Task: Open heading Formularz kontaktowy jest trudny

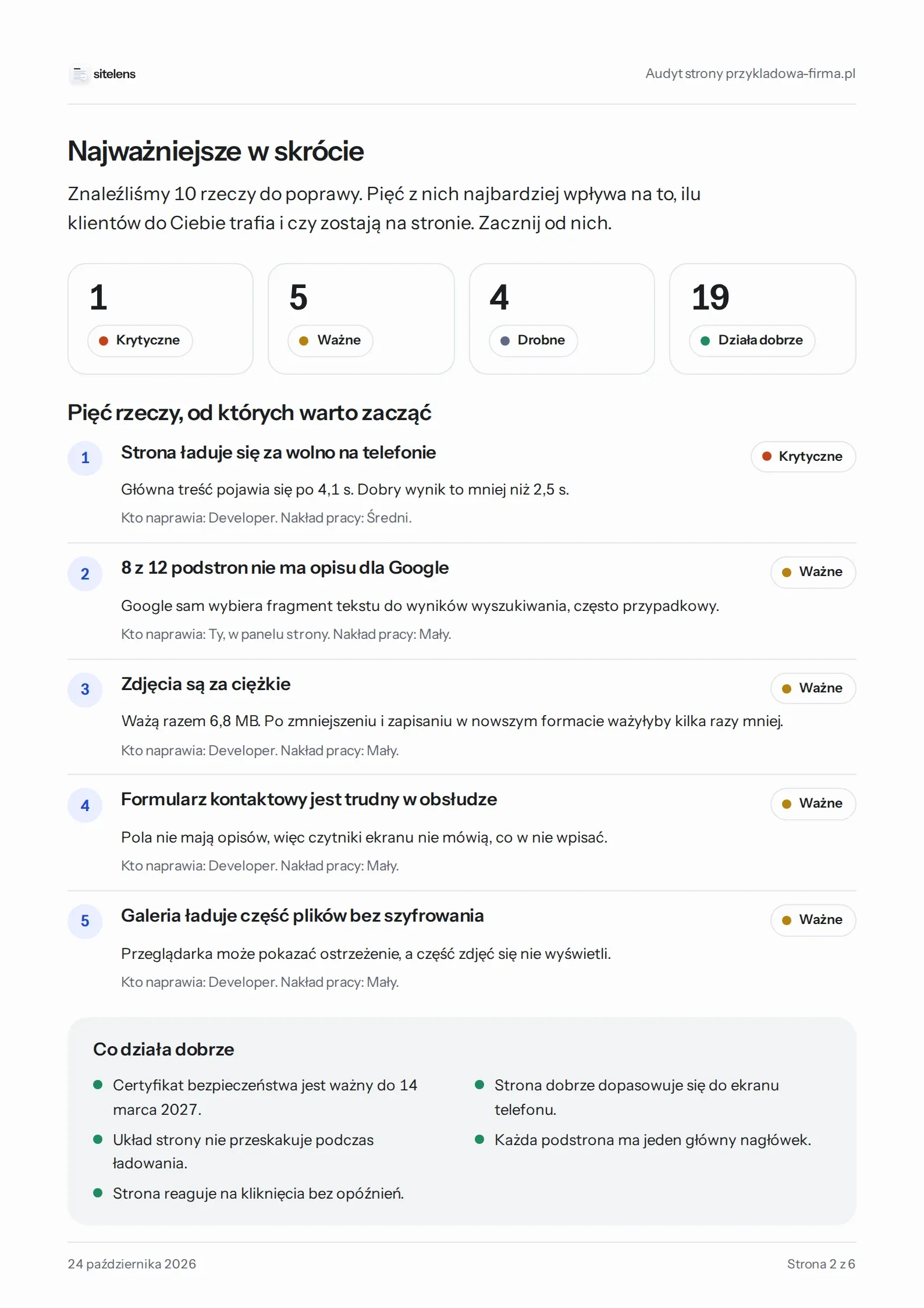Action: [309, 799]
